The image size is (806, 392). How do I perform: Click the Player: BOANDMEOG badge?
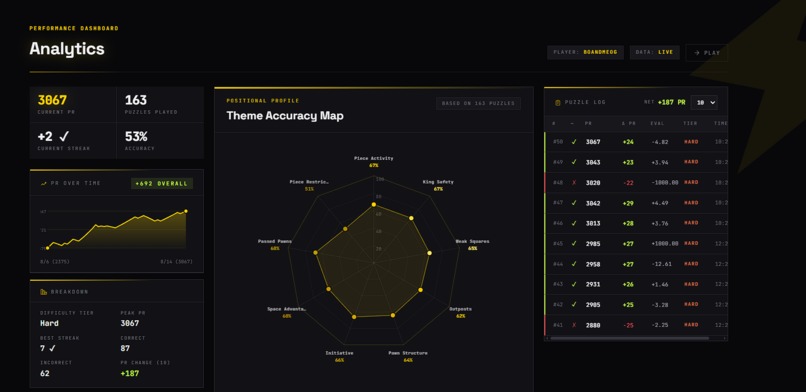(x=585, y=52)
